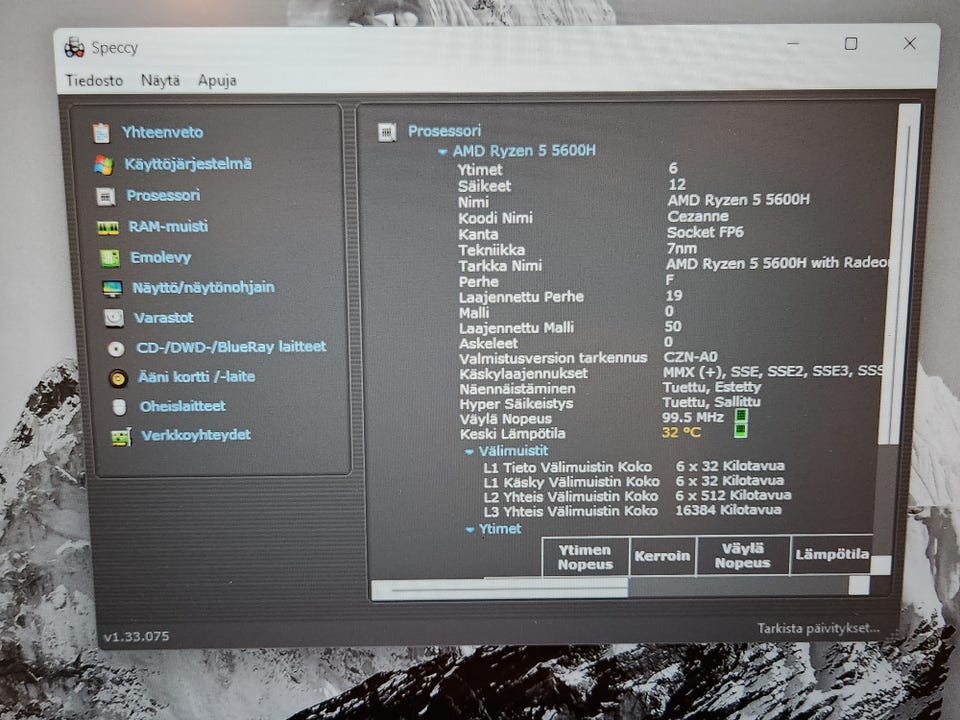Click the horizontal scrollbar thumb

coord(500,589)
